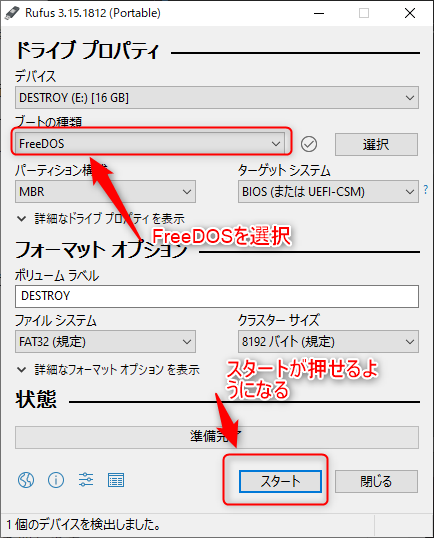Open the FreeDOS boot type dropdown
This screenshot has height=538, width=434.
(x=150, y=144)
